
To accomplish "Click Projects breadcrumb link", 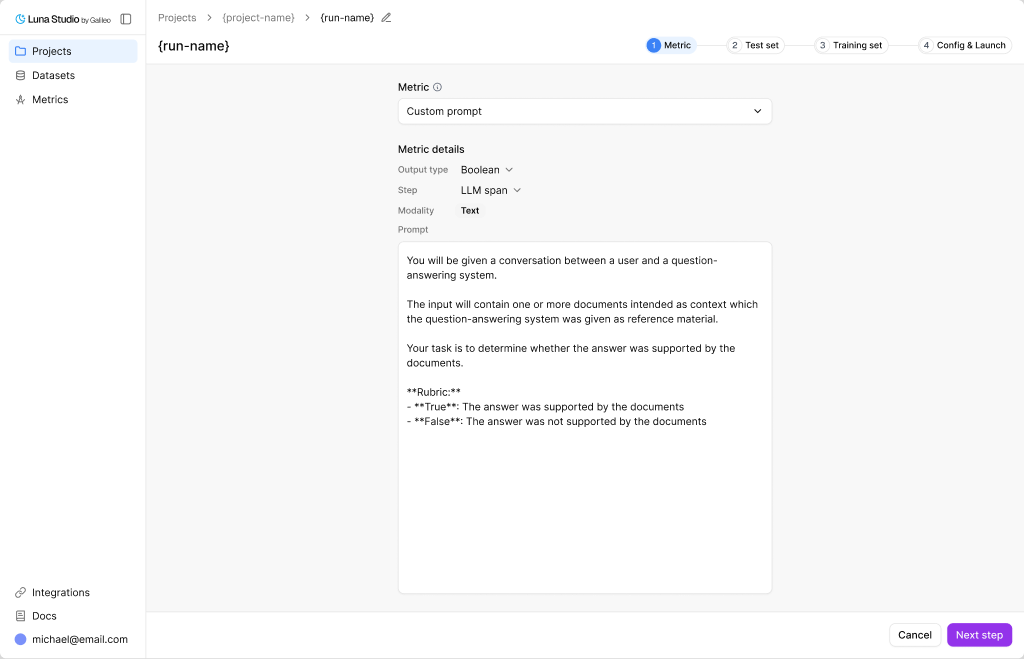I will pyautogui.click(x=177, y=18).
